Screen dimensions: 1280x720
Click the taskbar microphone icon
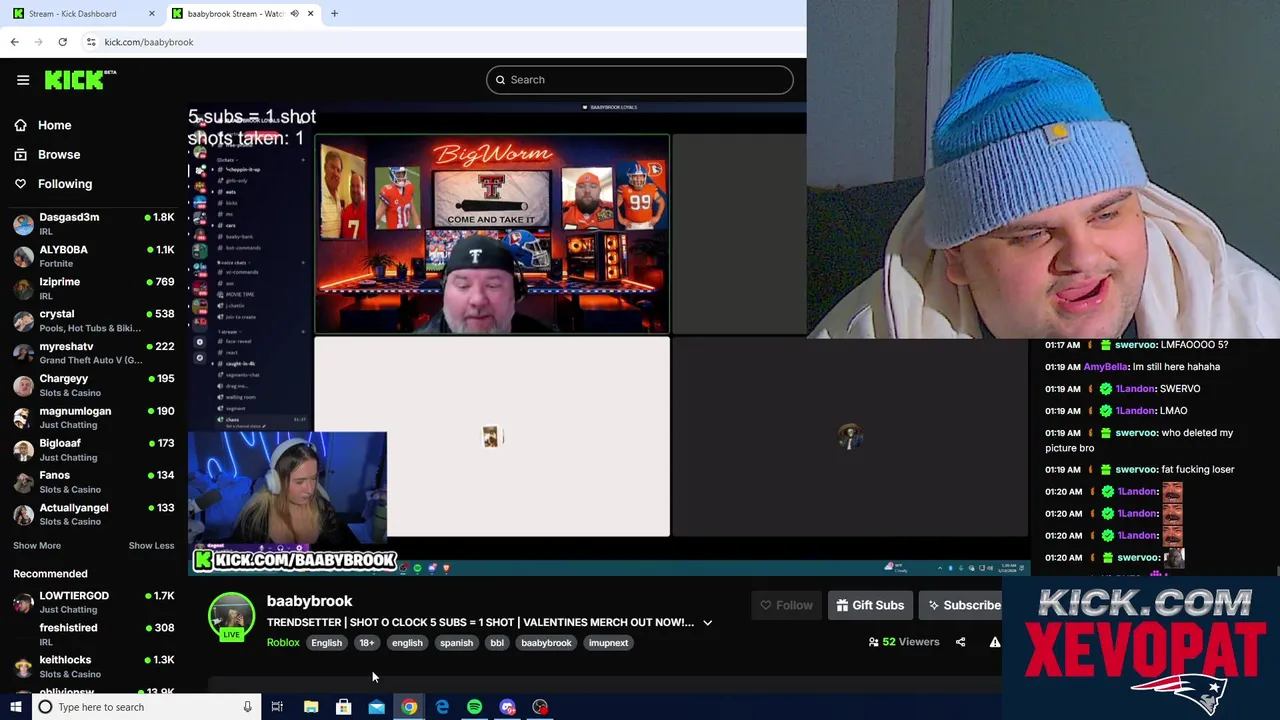click(247, 707)
